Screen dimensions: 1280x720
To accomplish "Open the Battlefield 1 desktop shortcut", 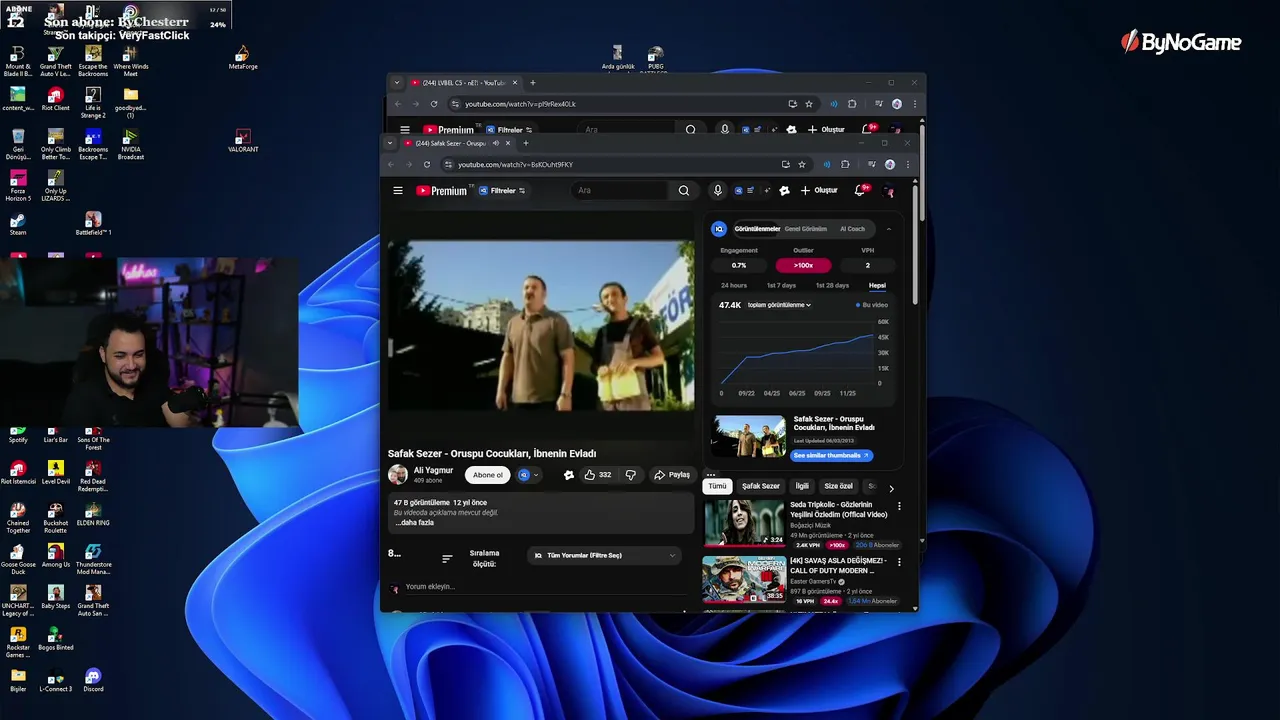I will (93, 224).
